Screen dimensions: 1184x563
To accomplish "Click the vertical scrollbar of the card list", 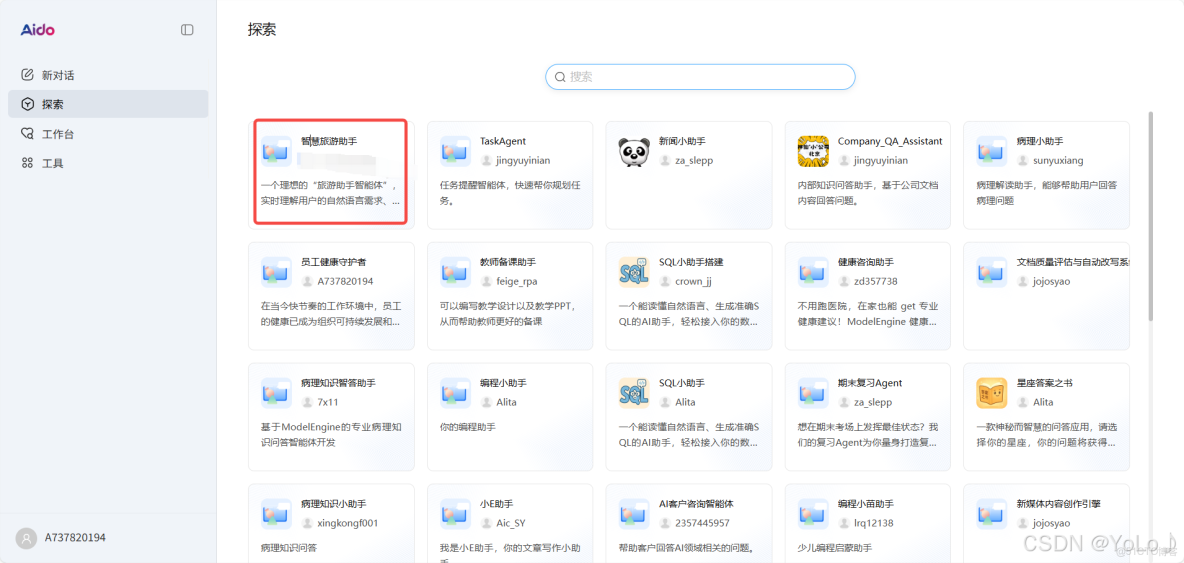I will coord(1151,215).
